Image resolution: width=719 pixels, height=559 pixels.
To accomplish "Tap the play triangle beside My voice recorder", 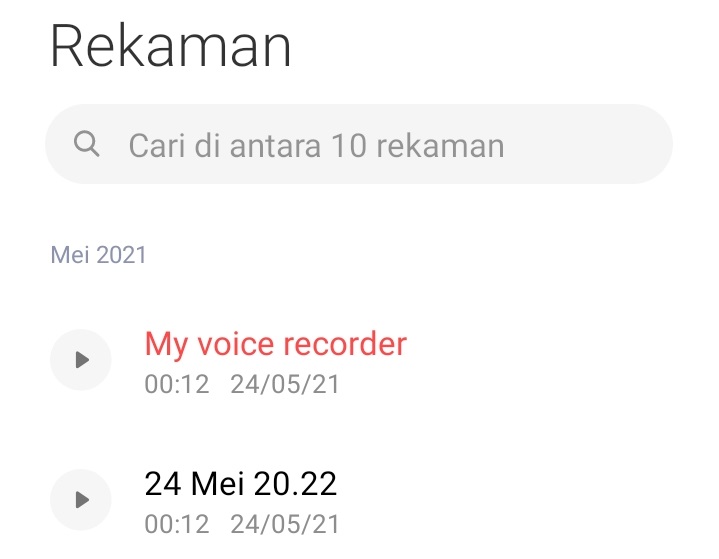I will click(83, 360).
